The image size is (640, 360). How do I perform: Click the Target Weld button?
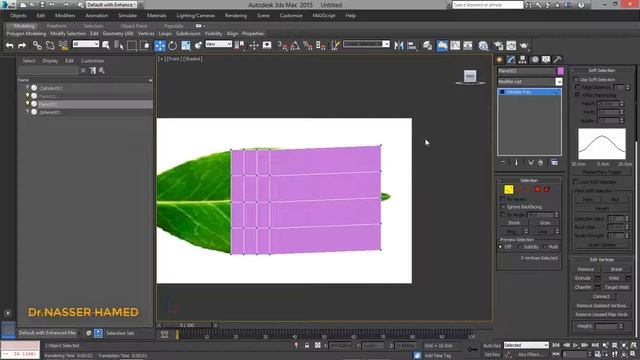coord(616,287)
